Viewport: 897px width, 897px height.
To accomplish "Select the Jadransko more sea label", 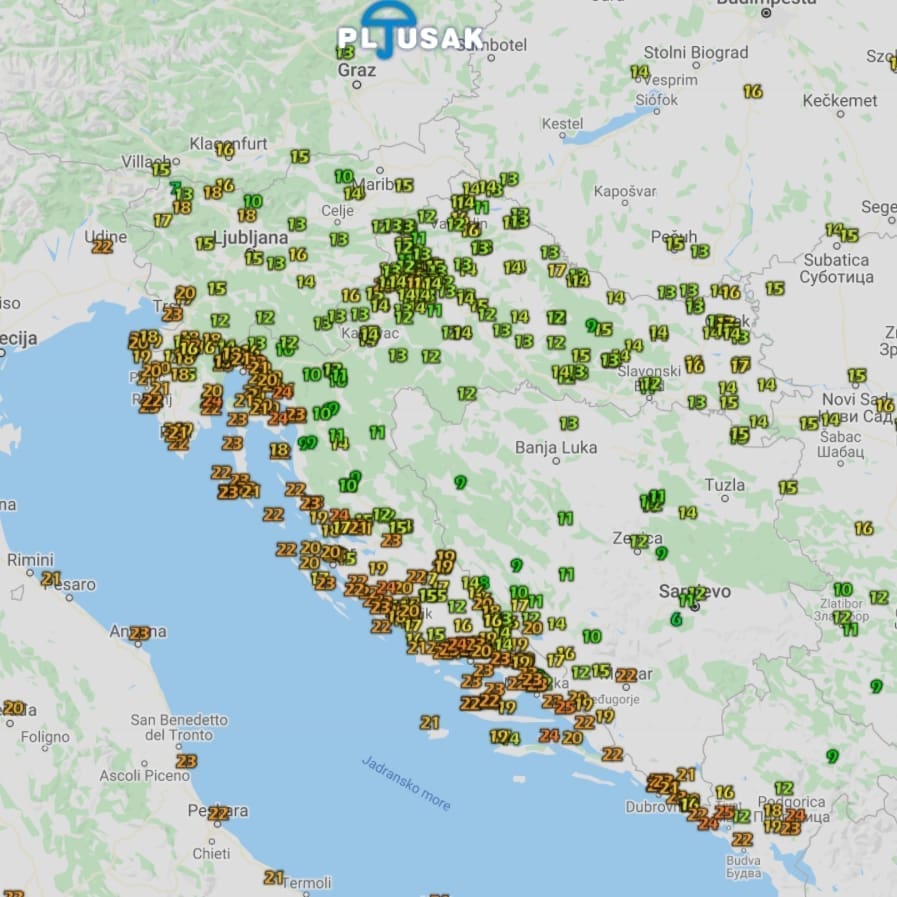I will tap(406, 782).
